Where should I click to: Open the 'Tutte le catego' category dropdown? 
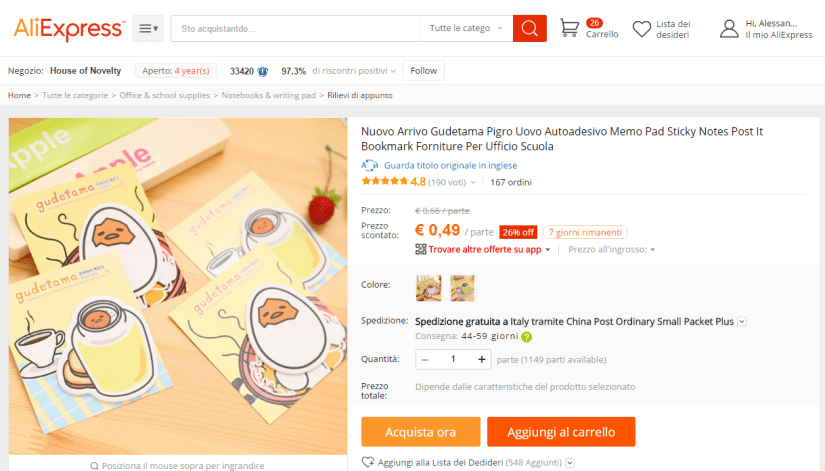(466, 28)
